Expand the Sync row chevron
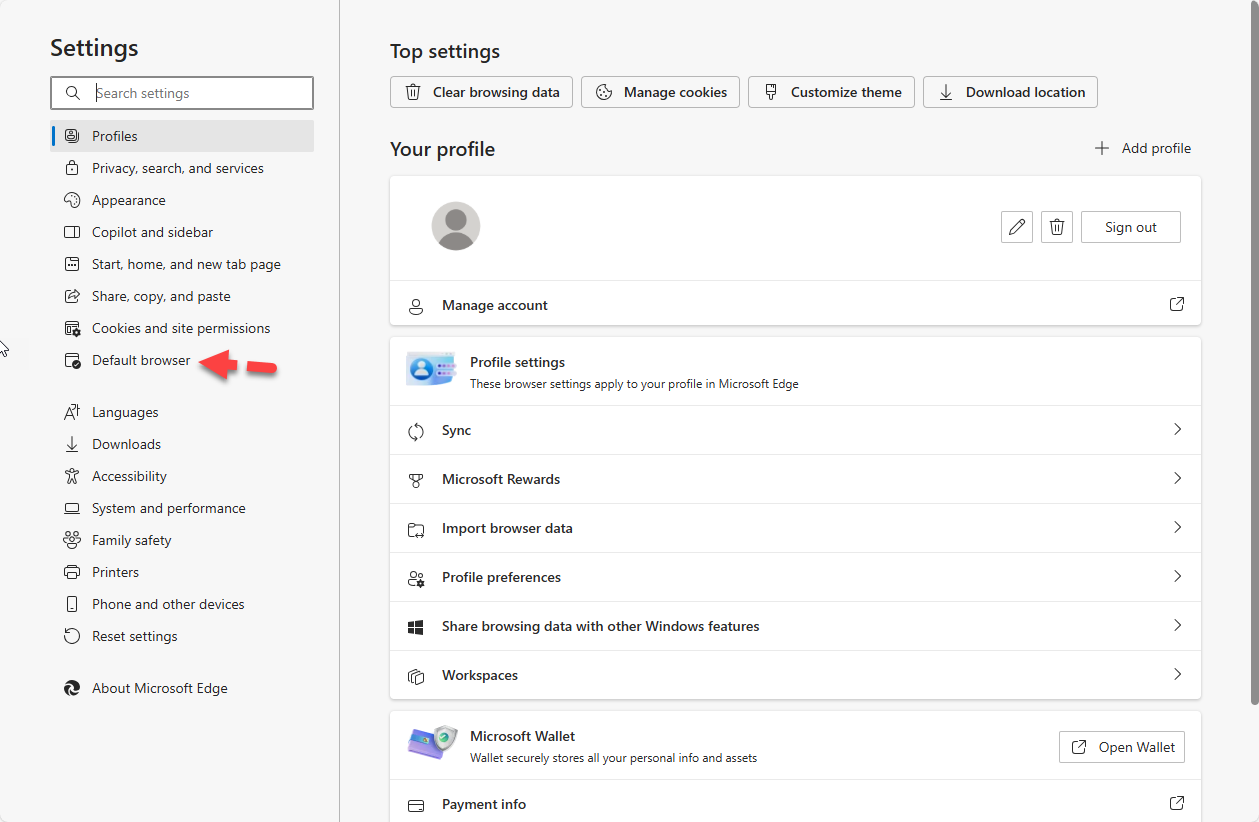This screenshot has width=1259, height=822. [x=1177, y=429]
